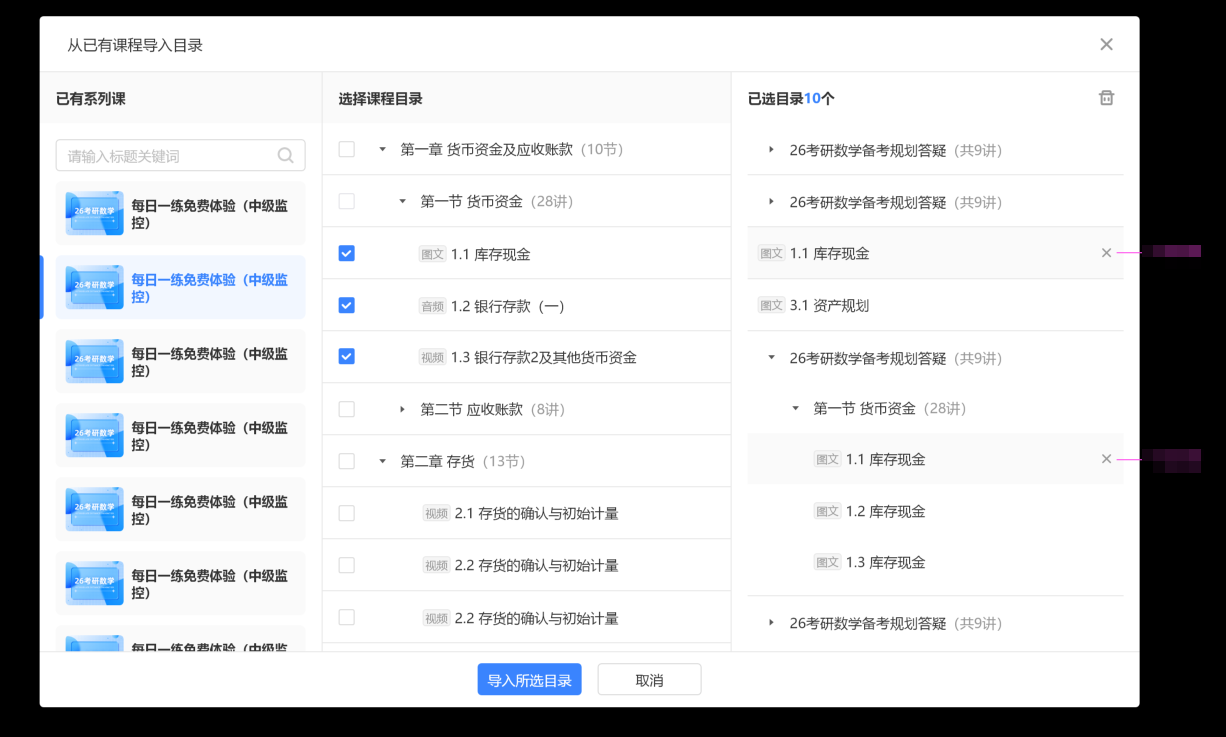
Task: Click the search magnifier icon in keyword field
Action: pyautogui.click(x=285, y=156)
